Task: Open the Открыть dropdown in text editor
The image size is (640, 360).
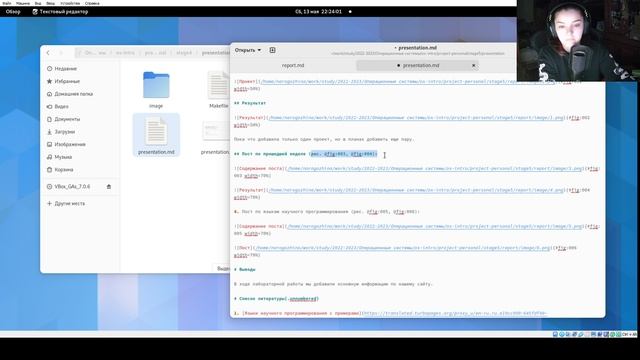Action: click(248, 50)
